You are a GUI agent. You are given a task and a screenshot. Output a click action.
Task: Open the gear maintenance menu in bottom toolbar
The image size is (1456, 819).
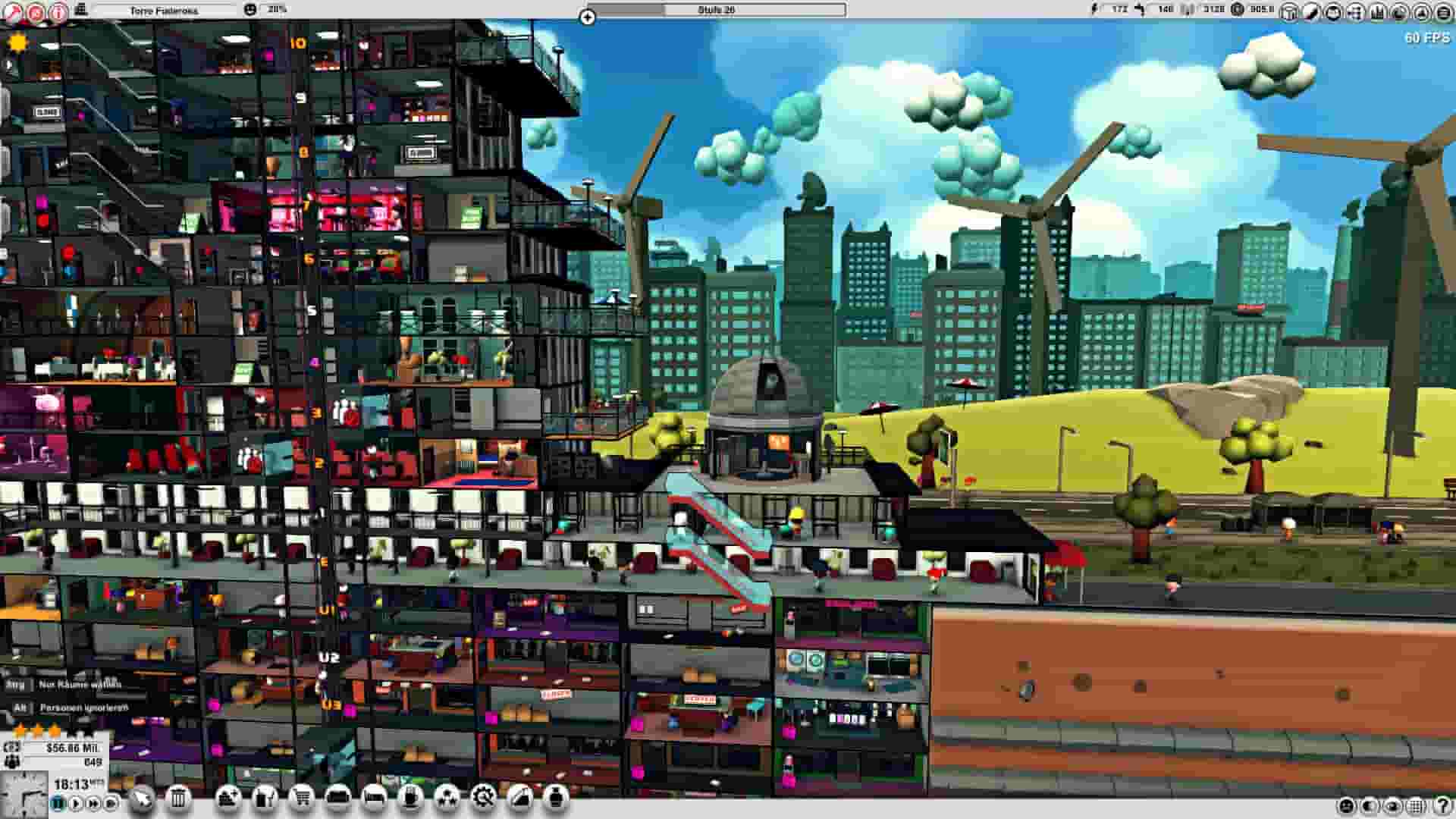click(483, 798)
